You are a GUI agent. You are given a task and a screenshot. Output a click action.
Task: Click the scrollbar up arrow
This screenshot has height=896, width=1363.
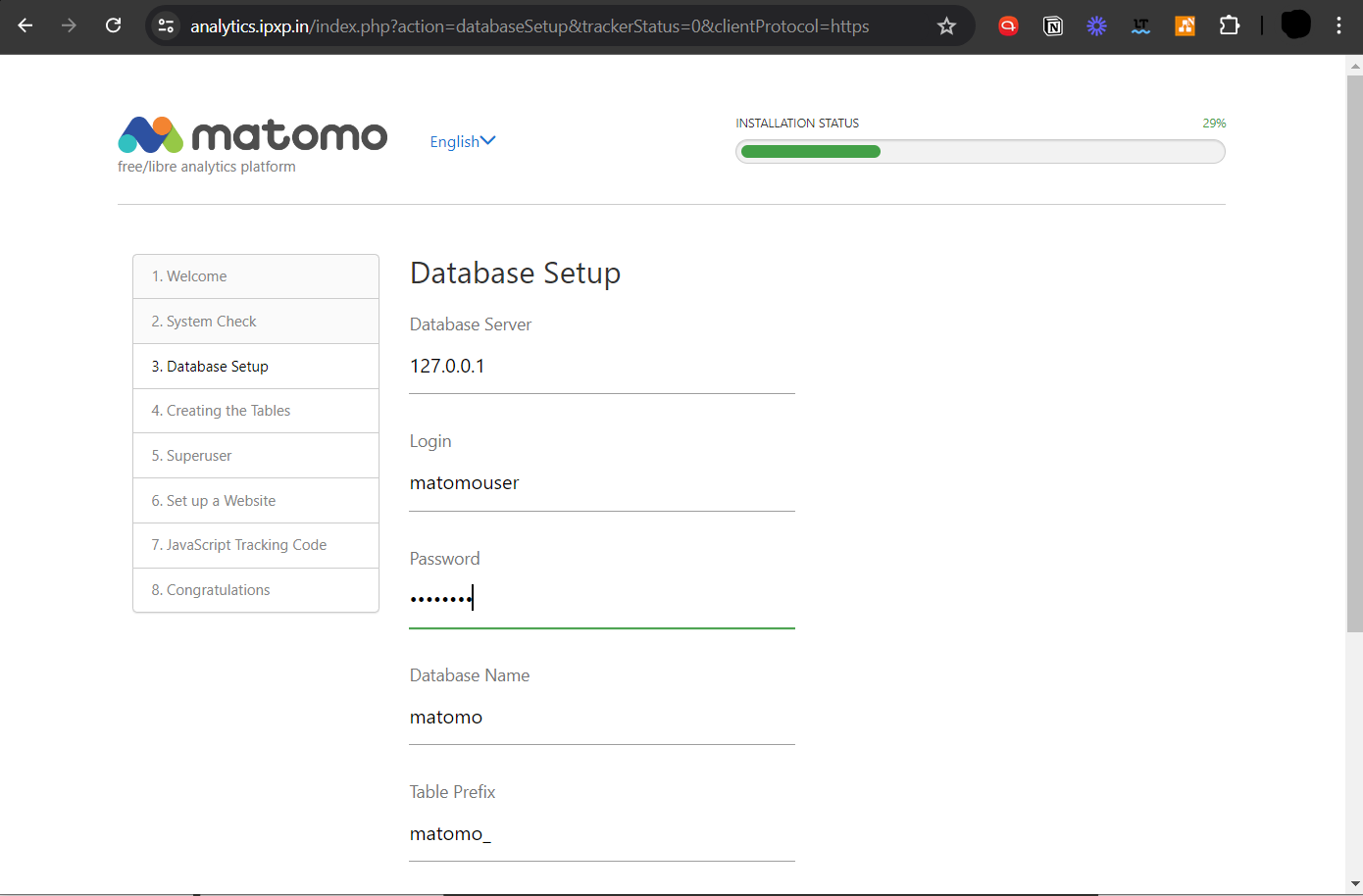coord(1354,67)
